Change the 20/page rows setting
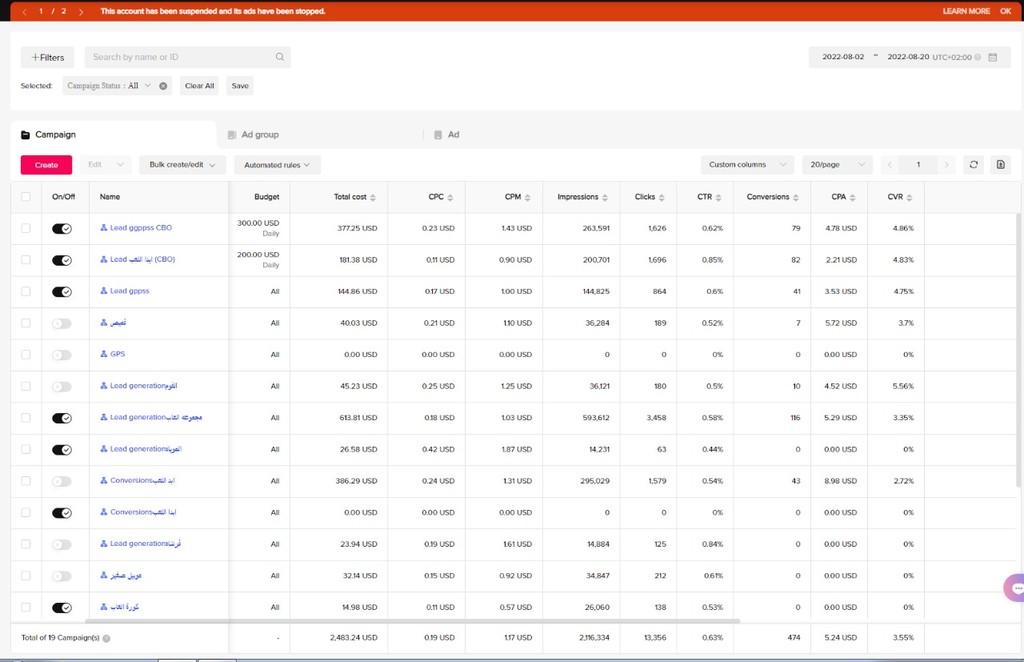 tap(837, 165)
